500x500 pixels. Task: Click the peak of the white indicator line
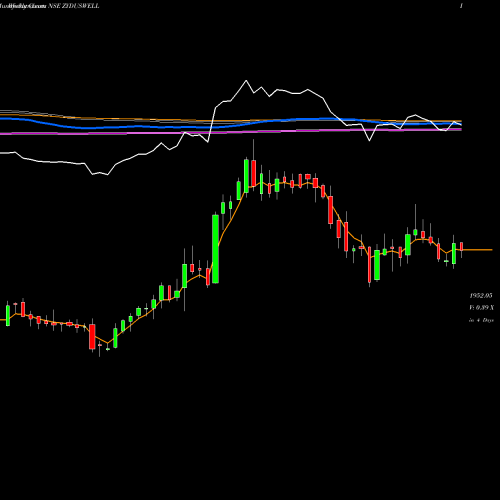[246, 81]
